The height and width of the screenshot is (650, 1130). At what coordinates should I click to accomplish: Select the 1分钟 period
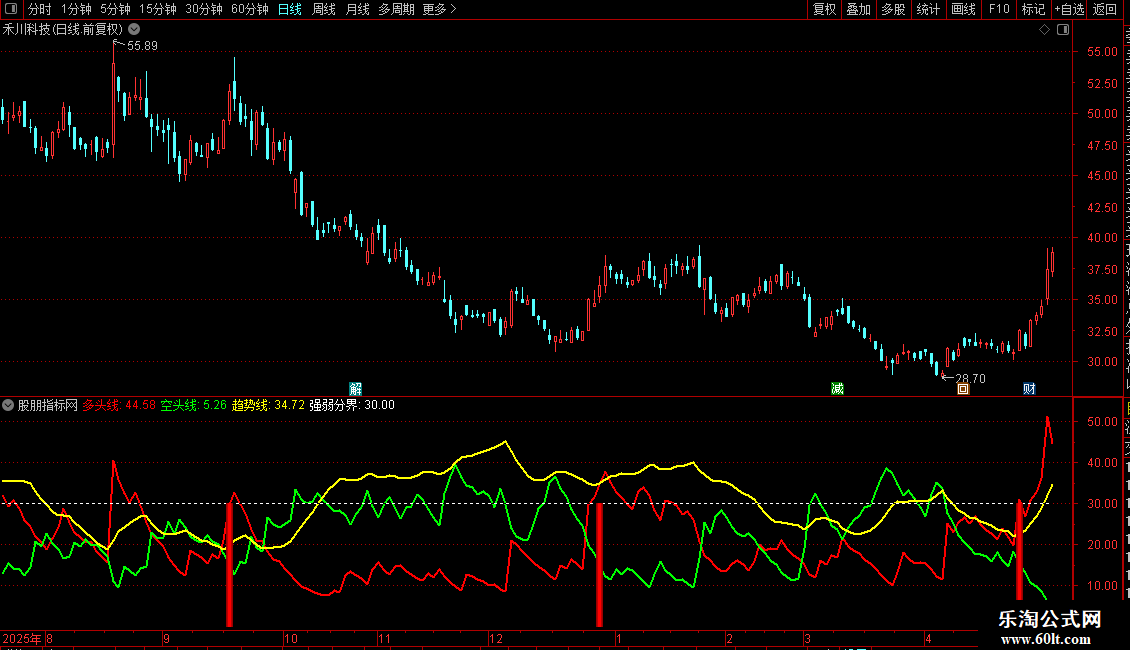76,9
